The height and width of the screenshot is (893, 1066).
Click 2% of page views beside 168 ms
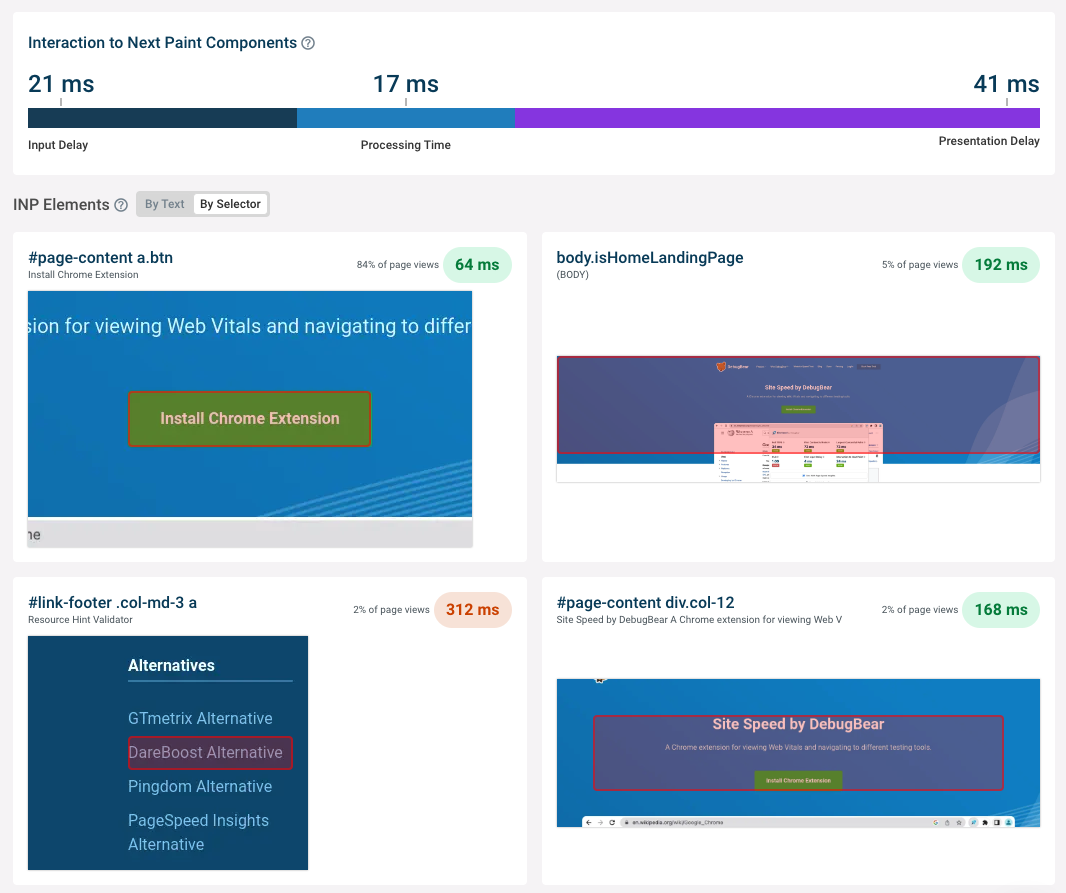tap(920, 610)
